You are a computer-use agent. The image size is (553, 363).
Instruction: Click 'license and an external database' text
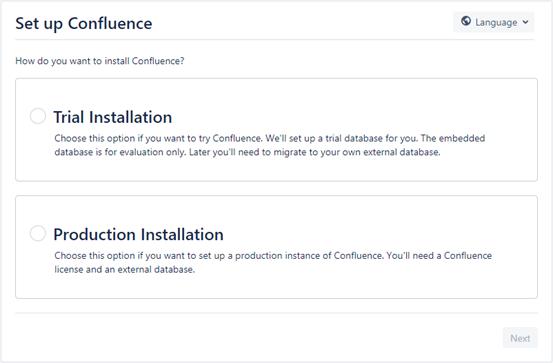tap(124, 270)
